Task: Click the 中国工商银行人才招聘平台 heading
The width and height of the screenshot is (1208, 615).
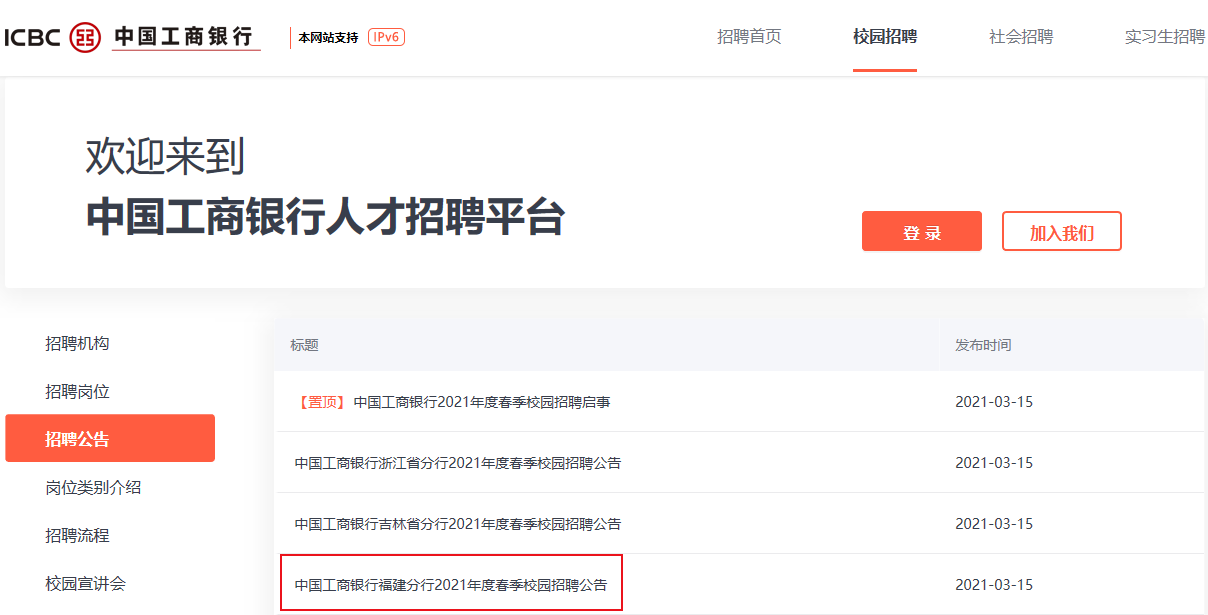Action: [x=326, y=217]
